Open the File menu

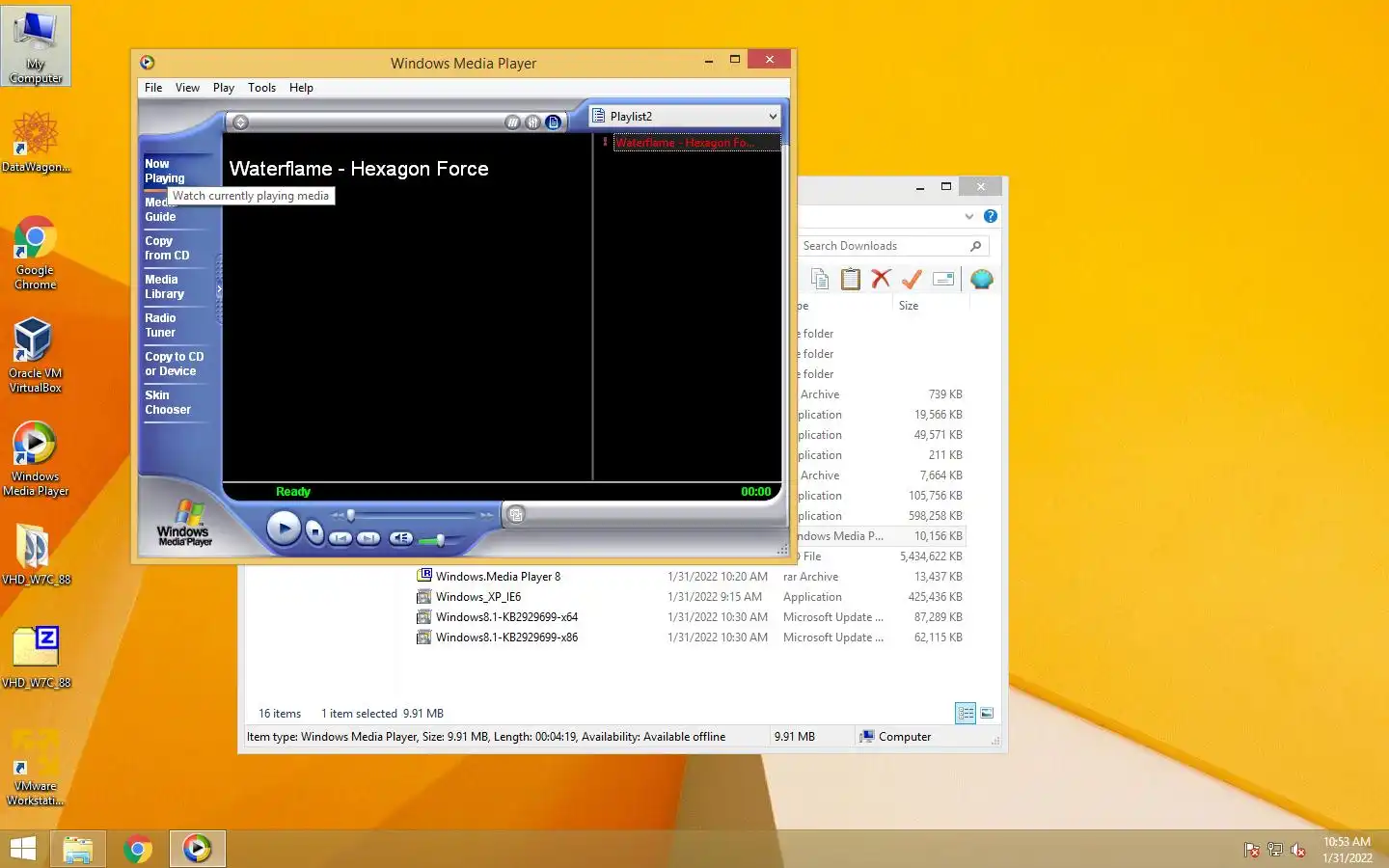pyautogui.click(x=153, y=88)
